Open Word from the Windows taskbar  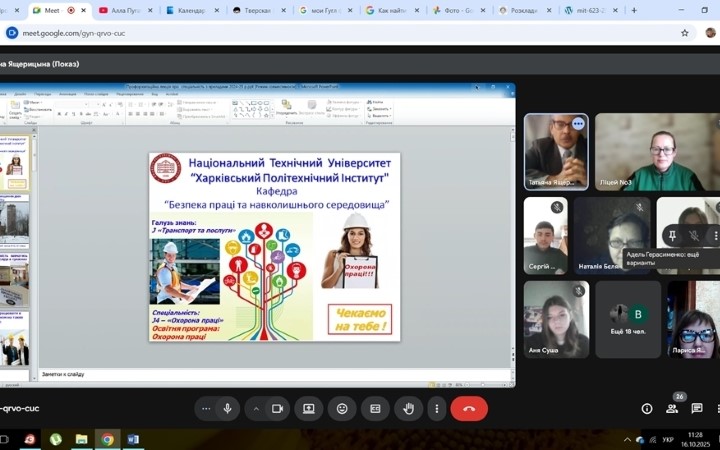coord(132,439)
